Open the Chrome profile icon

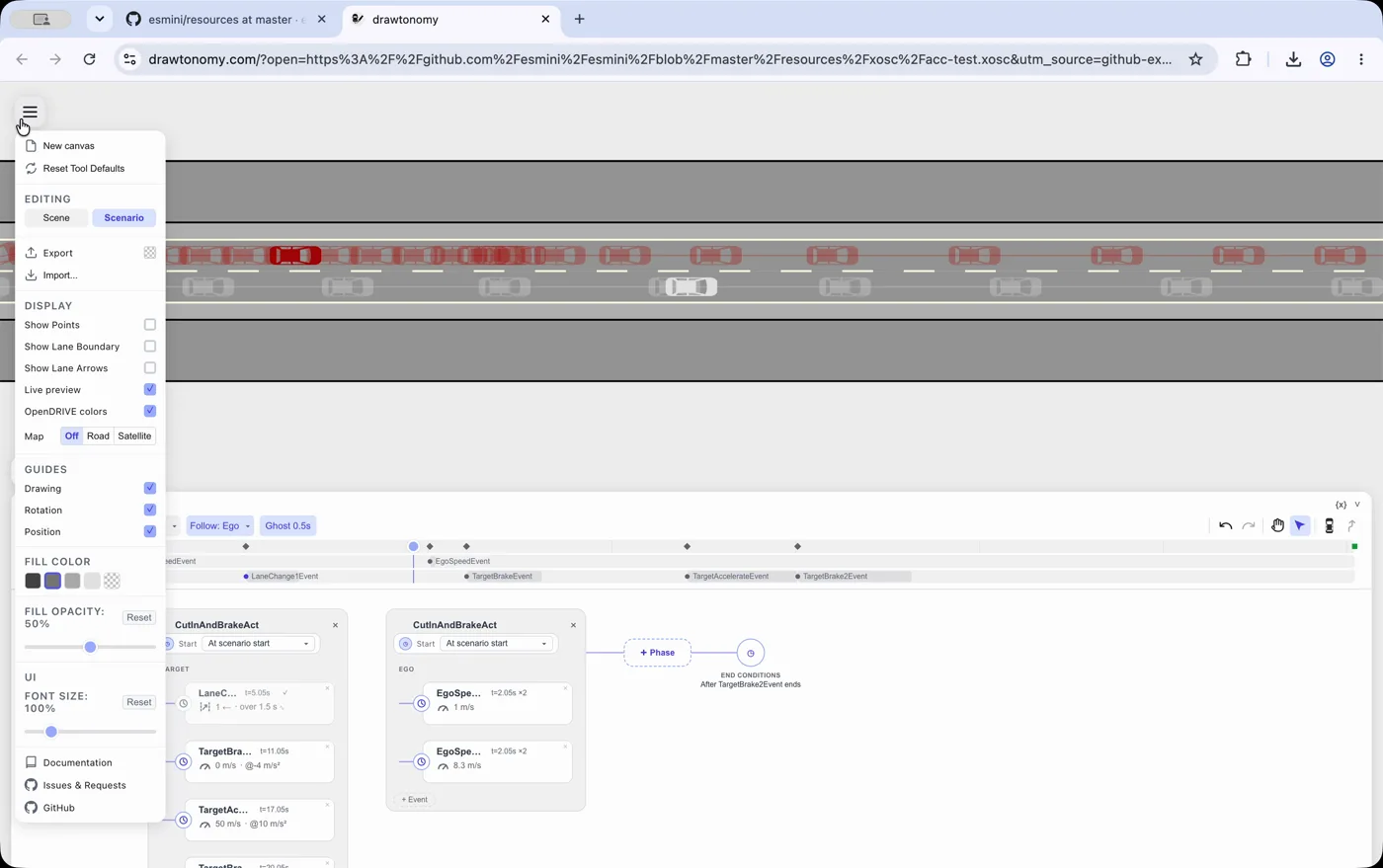point(1328,59)
